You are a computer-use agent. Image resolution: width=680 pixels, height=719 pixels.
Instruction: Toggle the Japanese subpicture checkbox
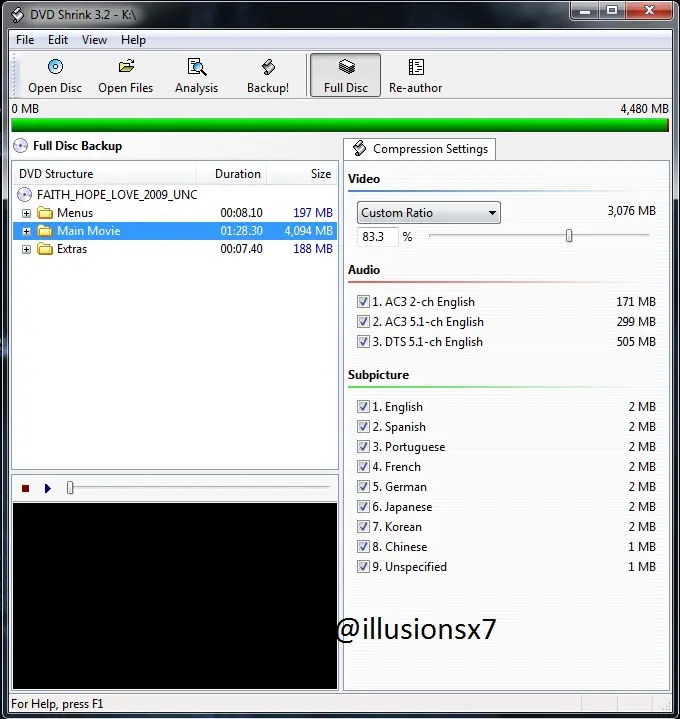pos(363,506)
